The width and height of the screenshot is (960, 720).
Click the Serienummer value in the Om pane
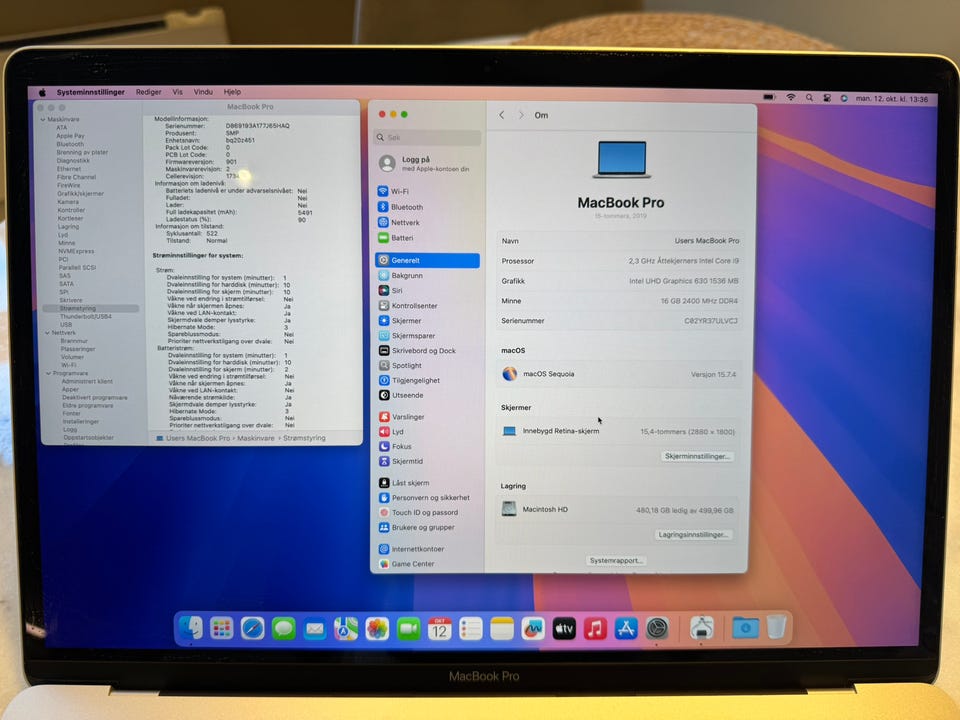tap(711, 321)
